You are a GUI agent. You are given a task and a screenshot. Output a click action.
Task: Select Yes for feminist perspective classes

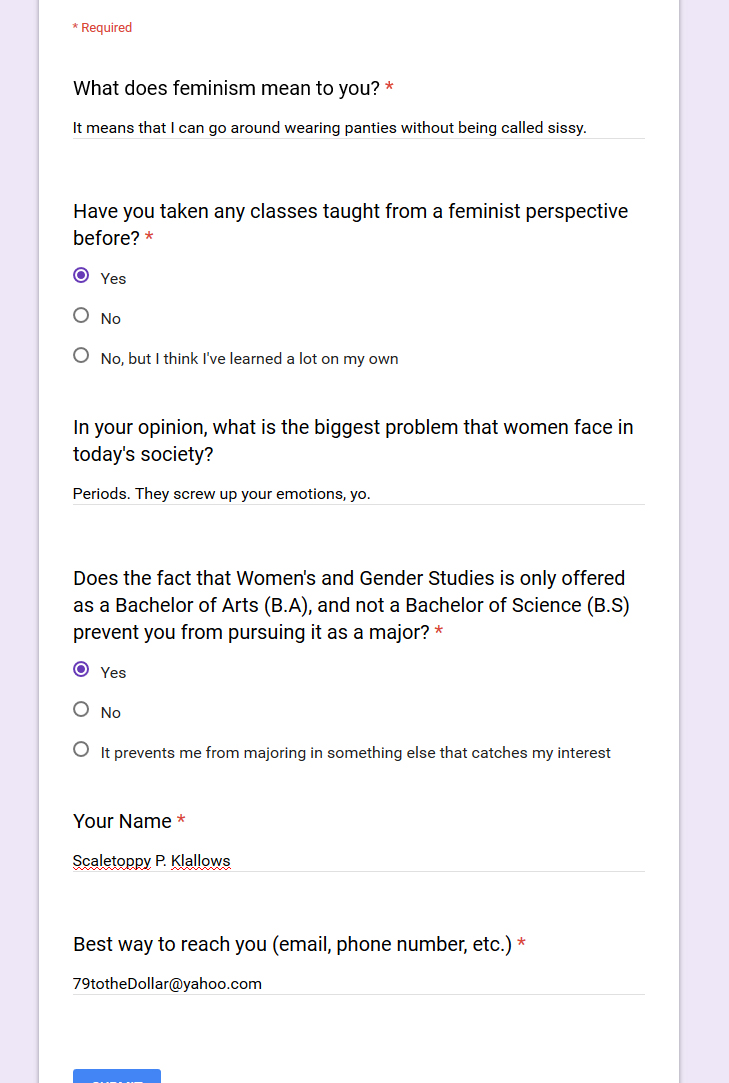click(81, 276)
